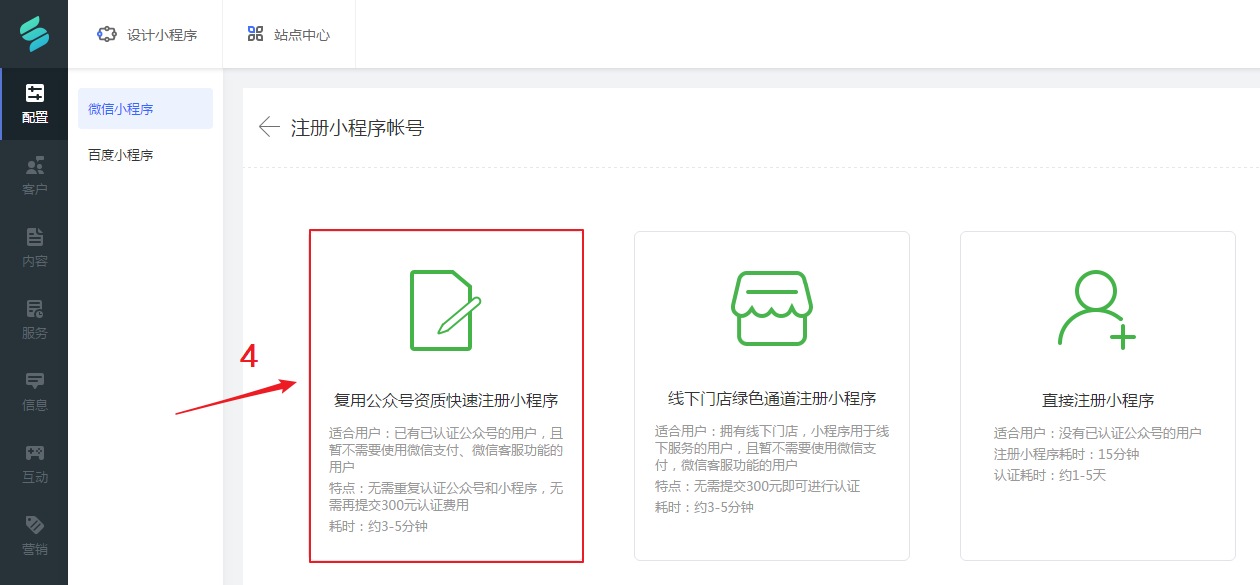Open the 内容 sidebar section
This screenshot has width=1260, height=585.
[x=34, y=247]
